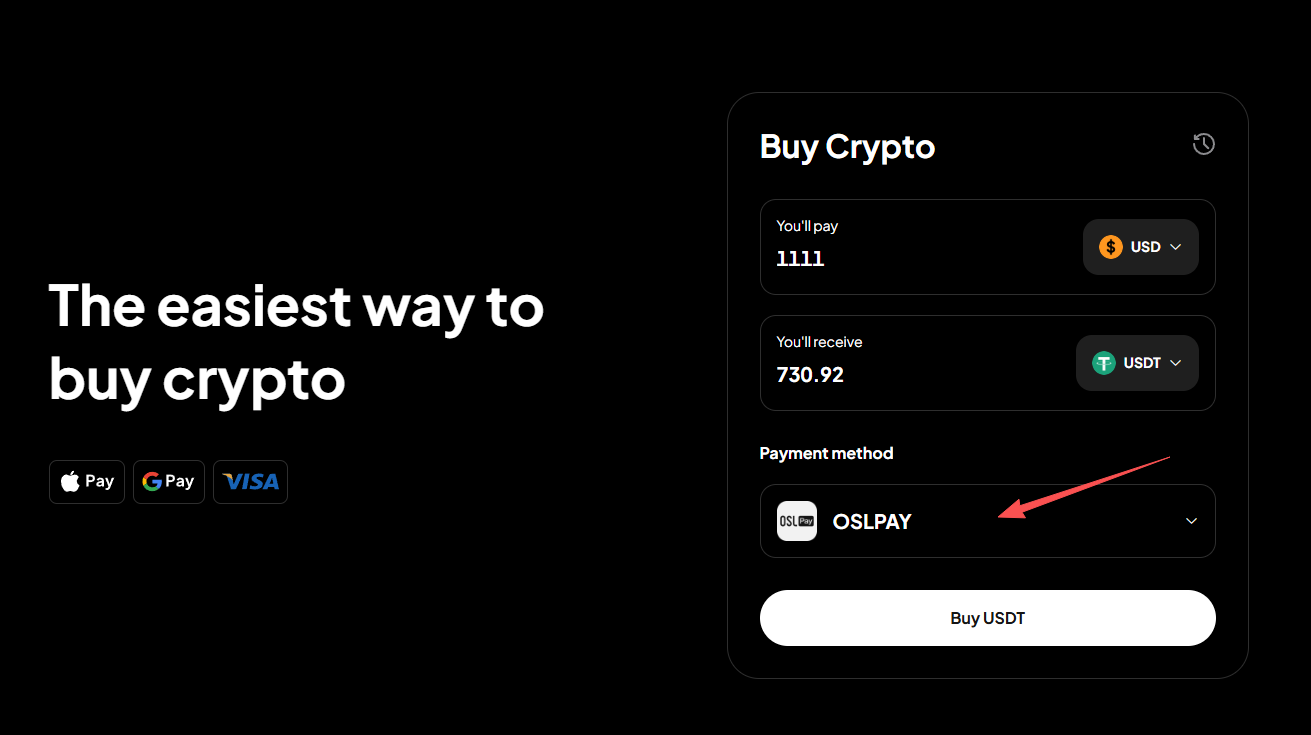Select the OSLPAY payment name text
Image resolution: width=1311 pixels, height=735 pixels.
pos(872,521)
